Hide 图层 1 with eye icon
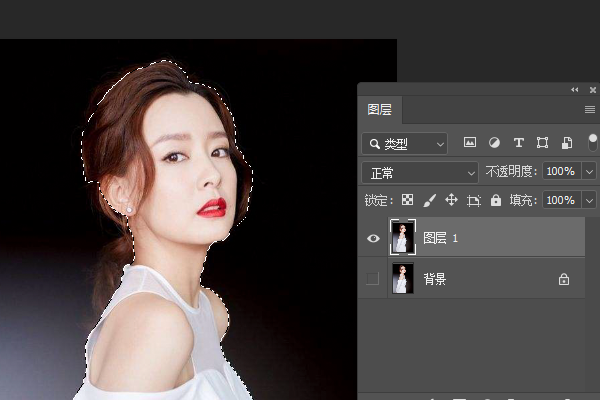 [373, 238]
